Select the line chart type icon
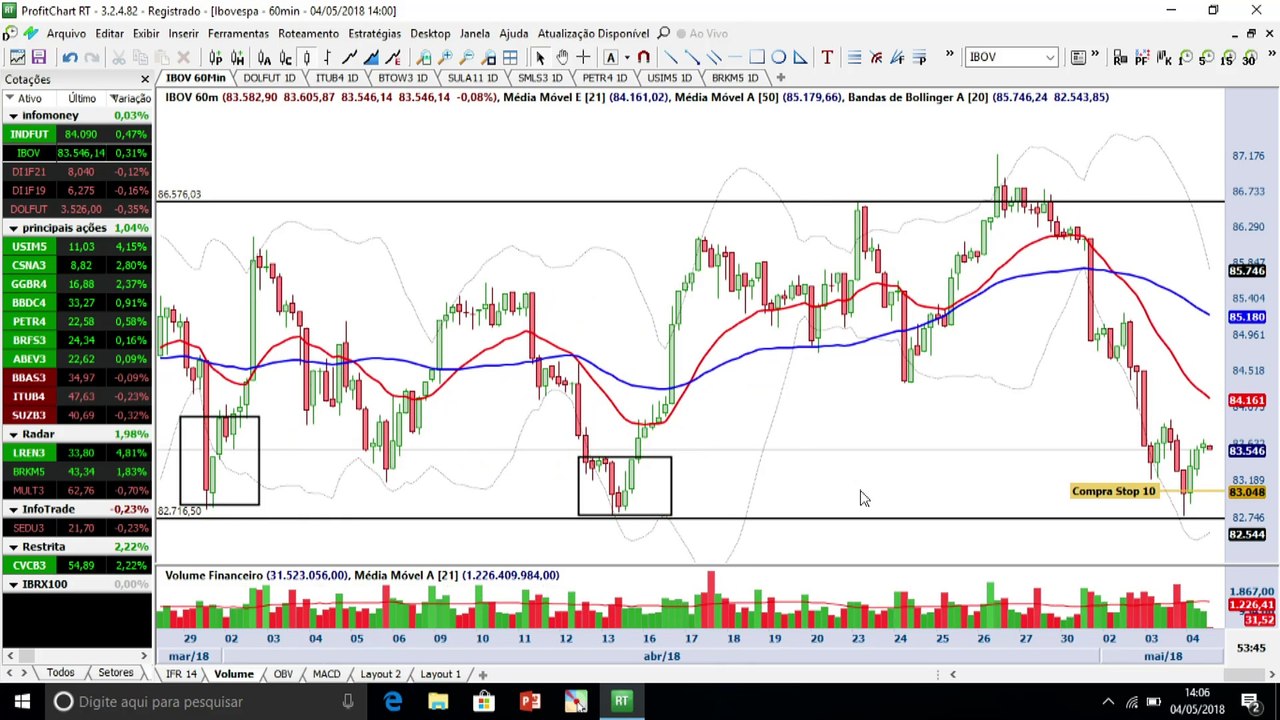Screen dimensions: 1280x720 point(349,57)
